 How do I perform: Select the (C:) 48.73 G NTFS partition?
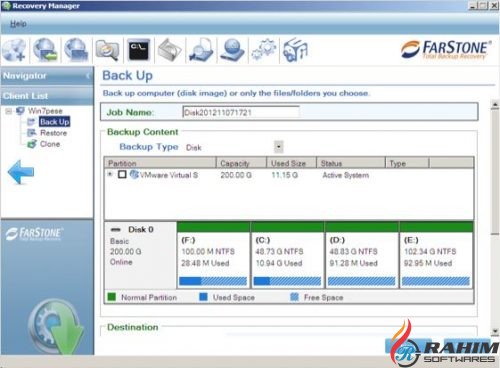click(x=288, y=256)
